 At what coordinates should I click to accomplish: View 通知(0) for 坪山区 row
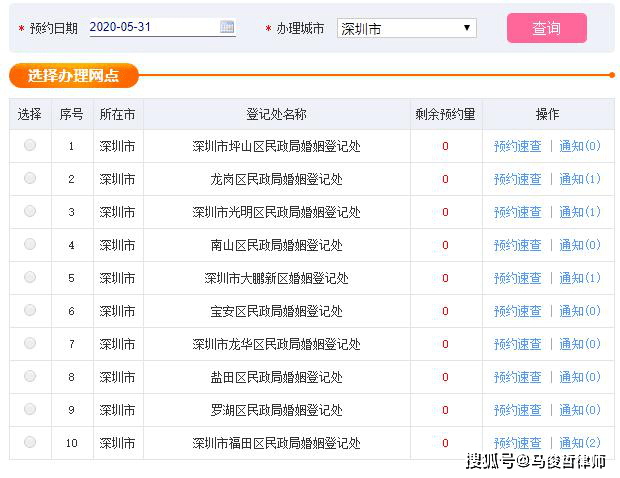(x=580, y=146)
